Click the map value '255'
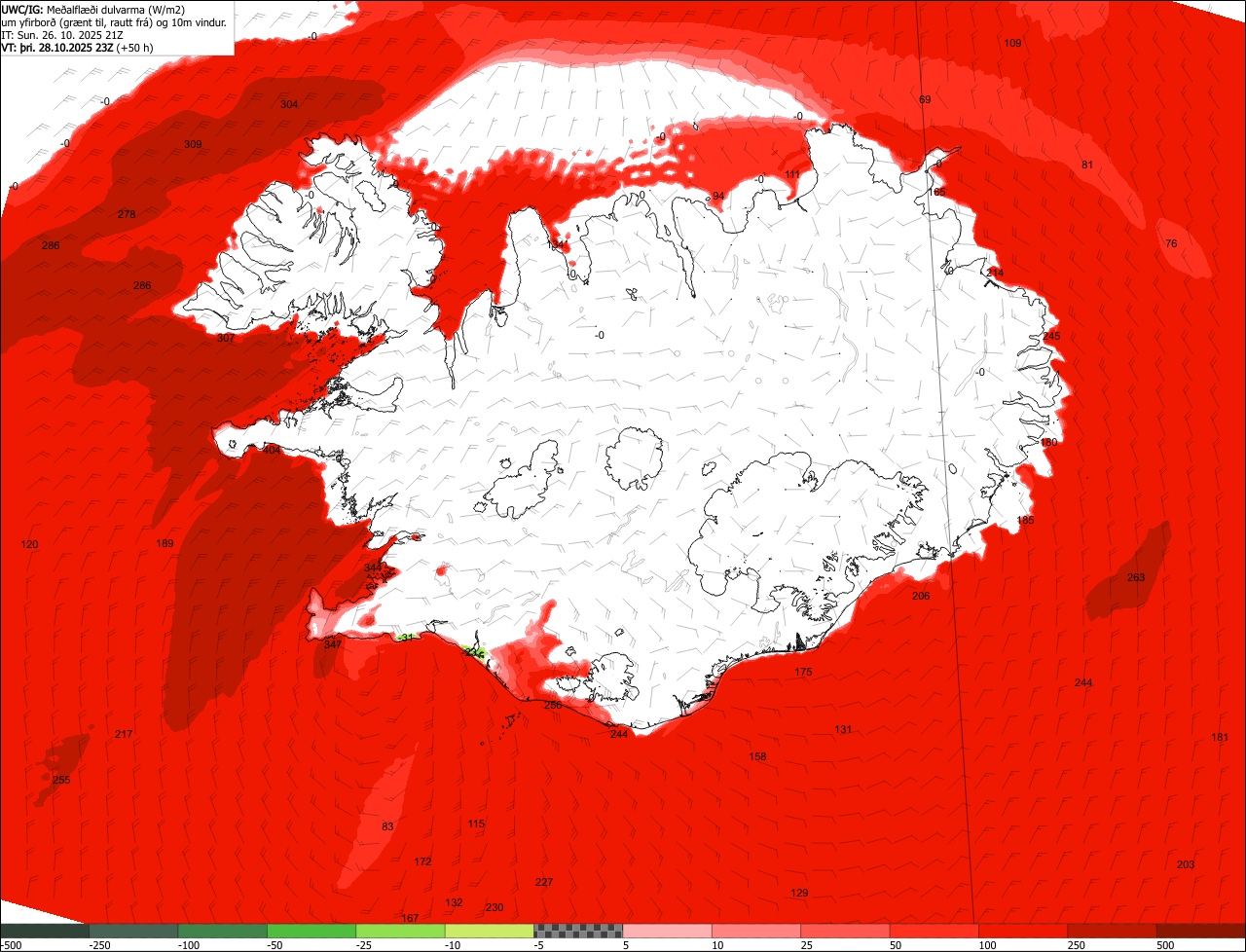Screen dimensions: 1246x952 tap(61, 780)
